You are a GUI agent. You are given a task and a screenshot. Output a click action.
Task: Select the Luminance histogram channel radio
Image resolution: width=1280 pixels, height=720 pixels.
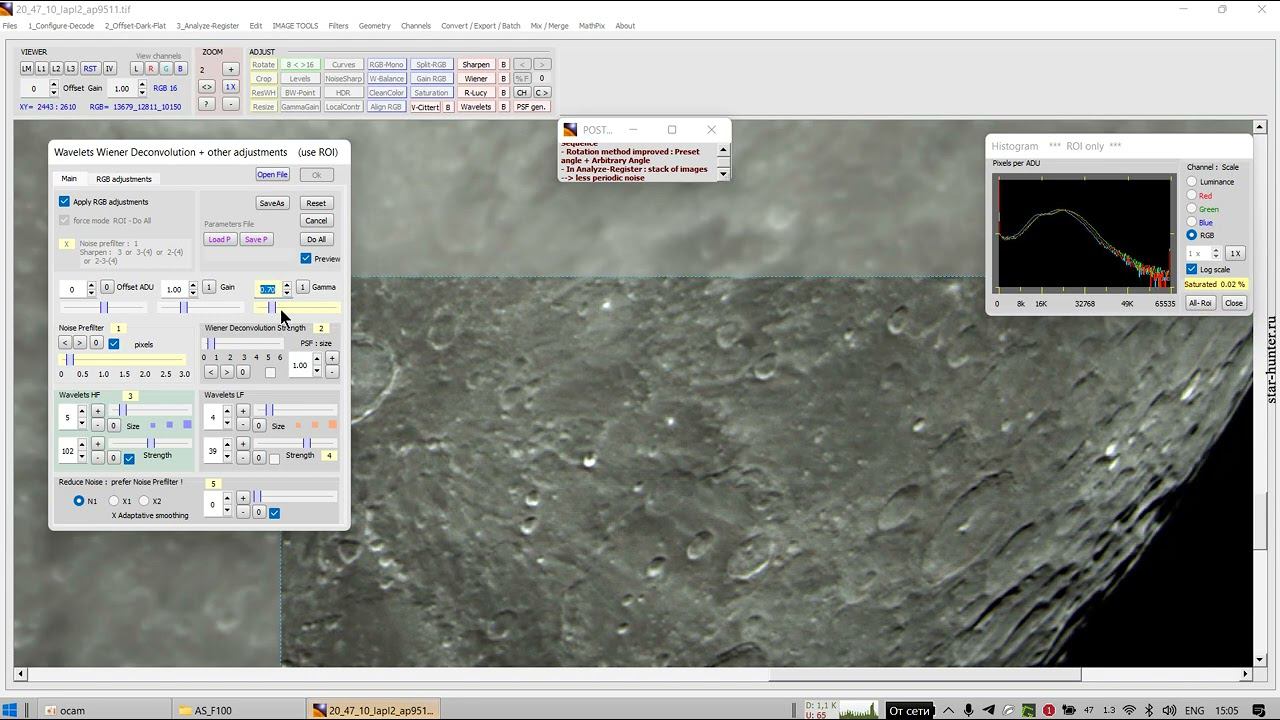[x=1192, y=182]
